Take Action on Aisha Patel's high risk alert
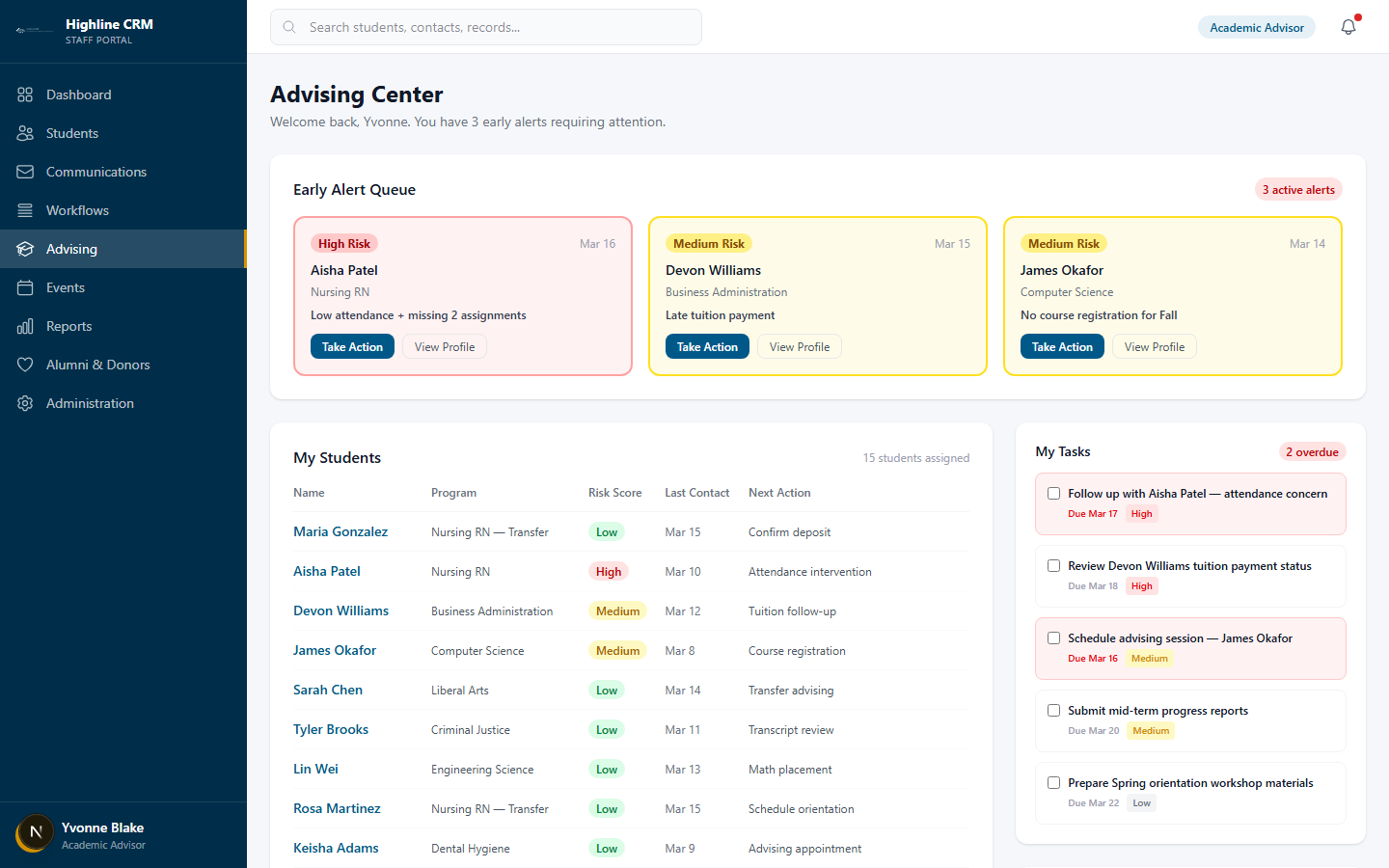Screen dimensions: 1389x868 pyautogui.click(x=352, y=346)
